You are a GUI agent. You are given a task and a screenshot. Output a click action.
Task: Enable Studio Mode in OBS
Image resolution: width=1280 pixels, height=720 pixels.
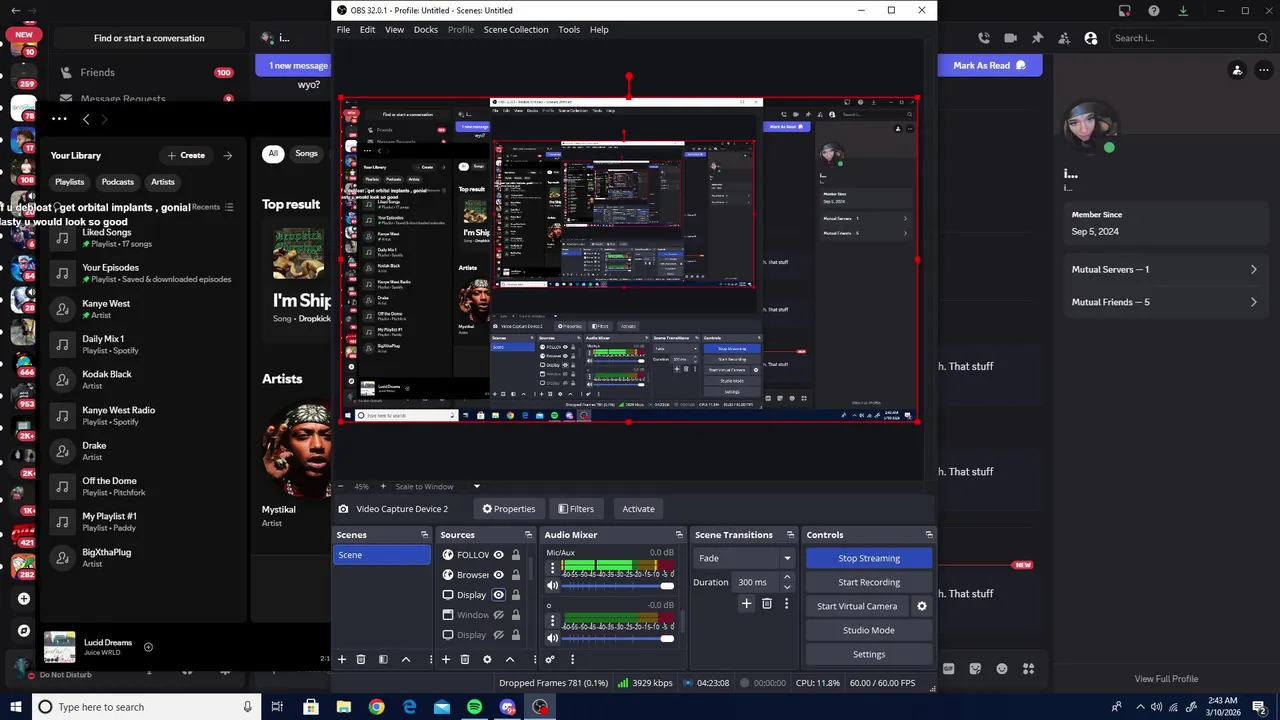click(869, 630)
